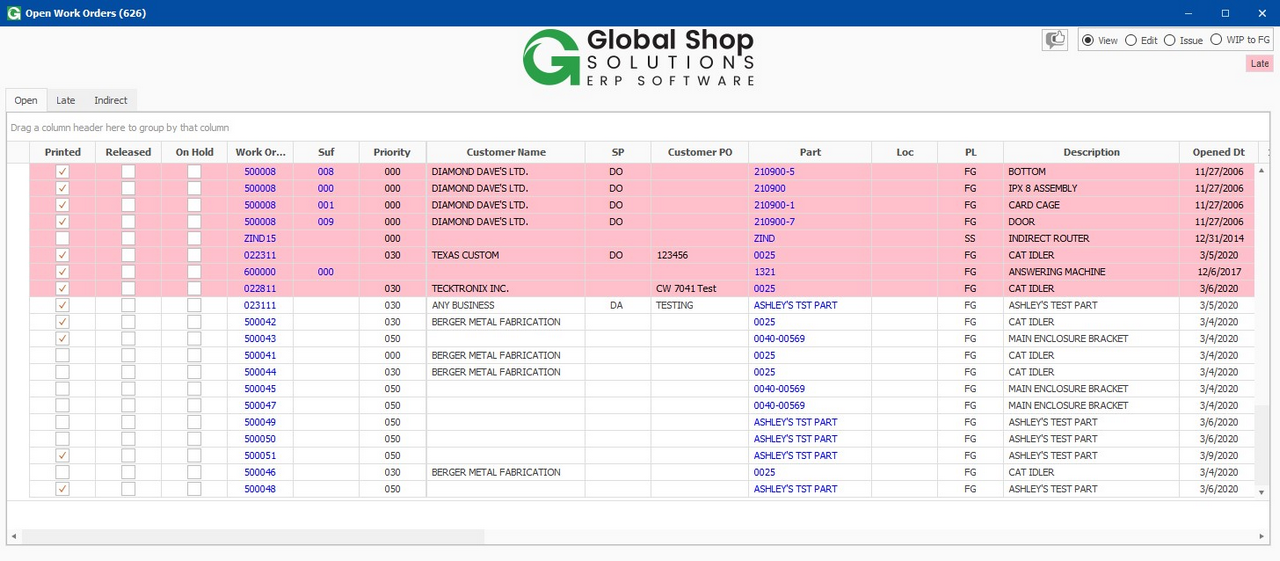Click the pink Late legend swatch
Viewport: 1280px width, 561px height.
[x=1260, y=63]
